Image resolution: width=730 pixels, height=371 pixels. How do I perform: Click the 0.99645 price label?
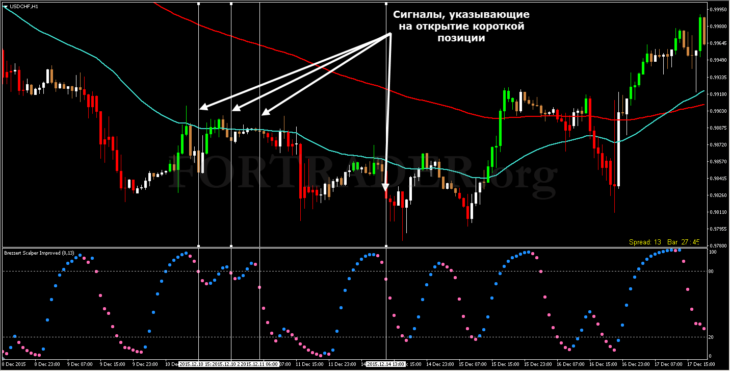(x=717, y=43)
